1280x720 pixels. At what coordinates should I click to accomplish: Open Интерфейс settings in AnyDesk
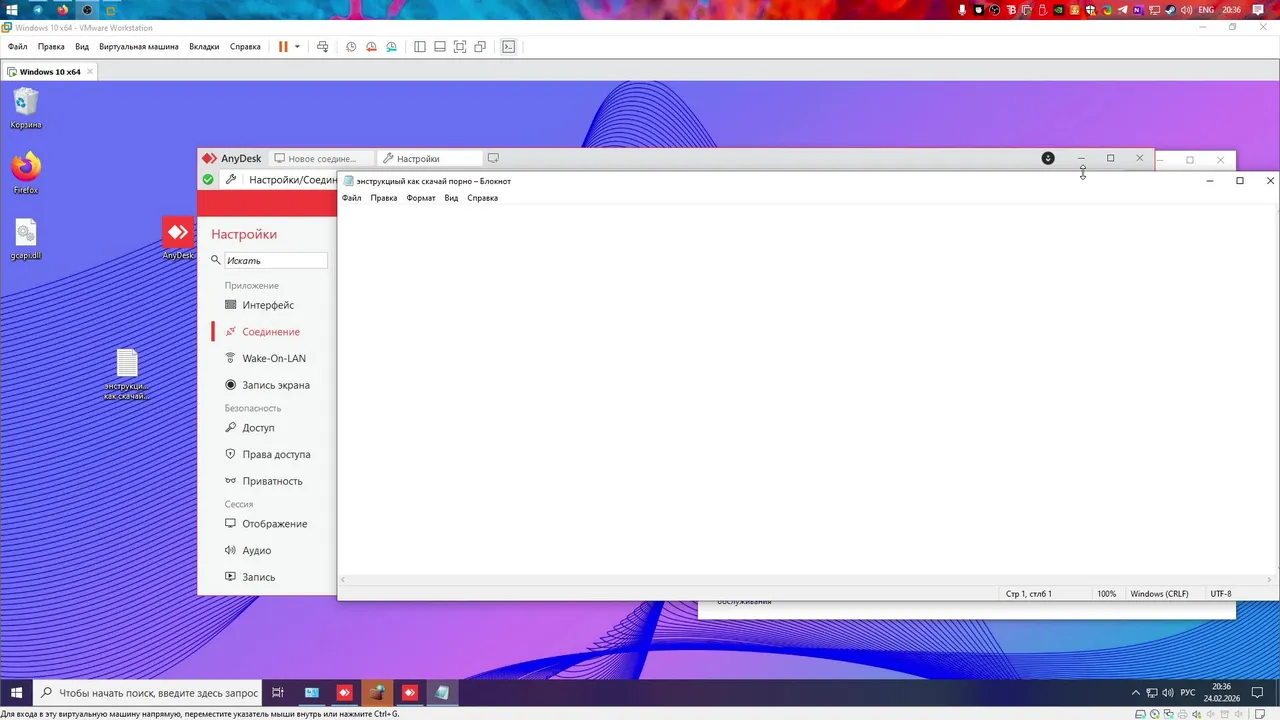(x=268, y=305)
